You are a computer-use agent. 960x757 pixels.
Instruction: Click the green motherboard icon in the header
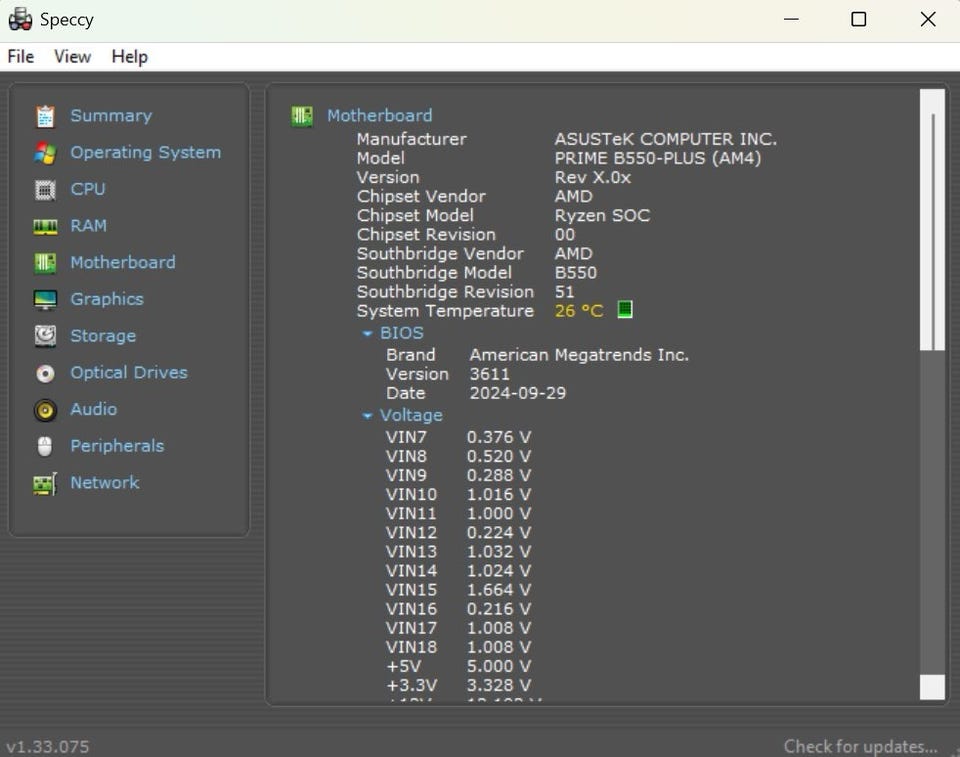click(302, 116)
